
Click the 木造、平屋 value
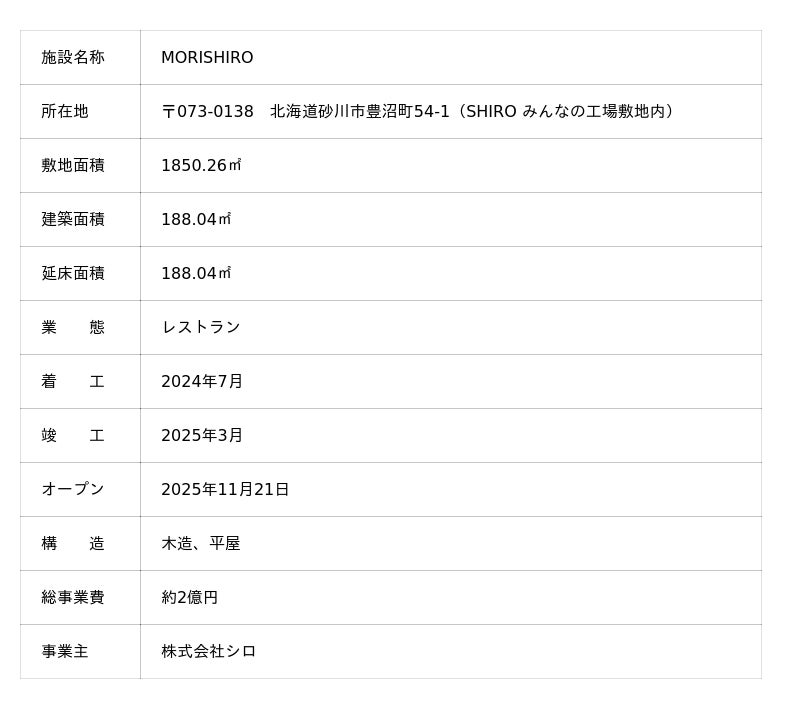click(x=201, y=543)
